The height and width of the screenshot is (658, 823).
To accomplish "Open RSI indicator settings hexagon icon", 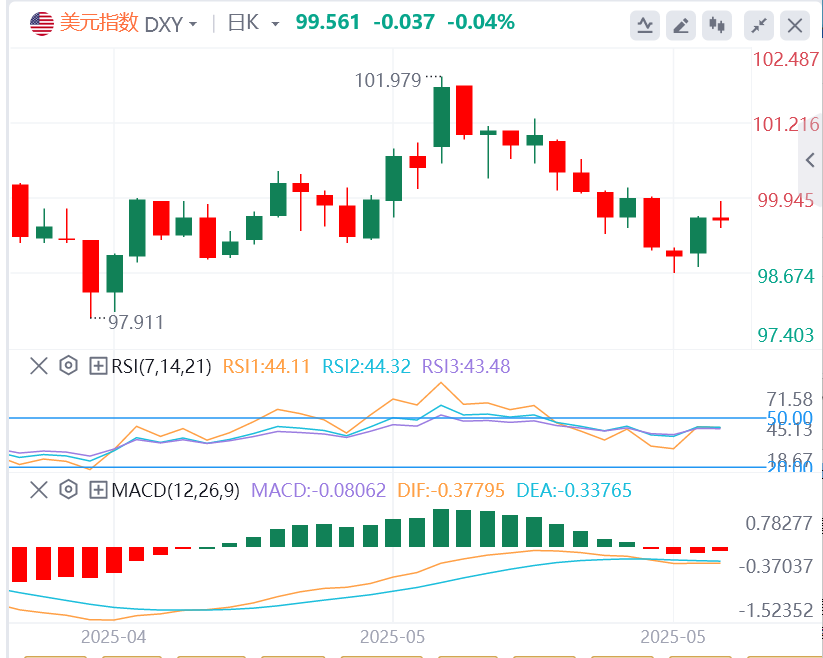I will point(68,366).
